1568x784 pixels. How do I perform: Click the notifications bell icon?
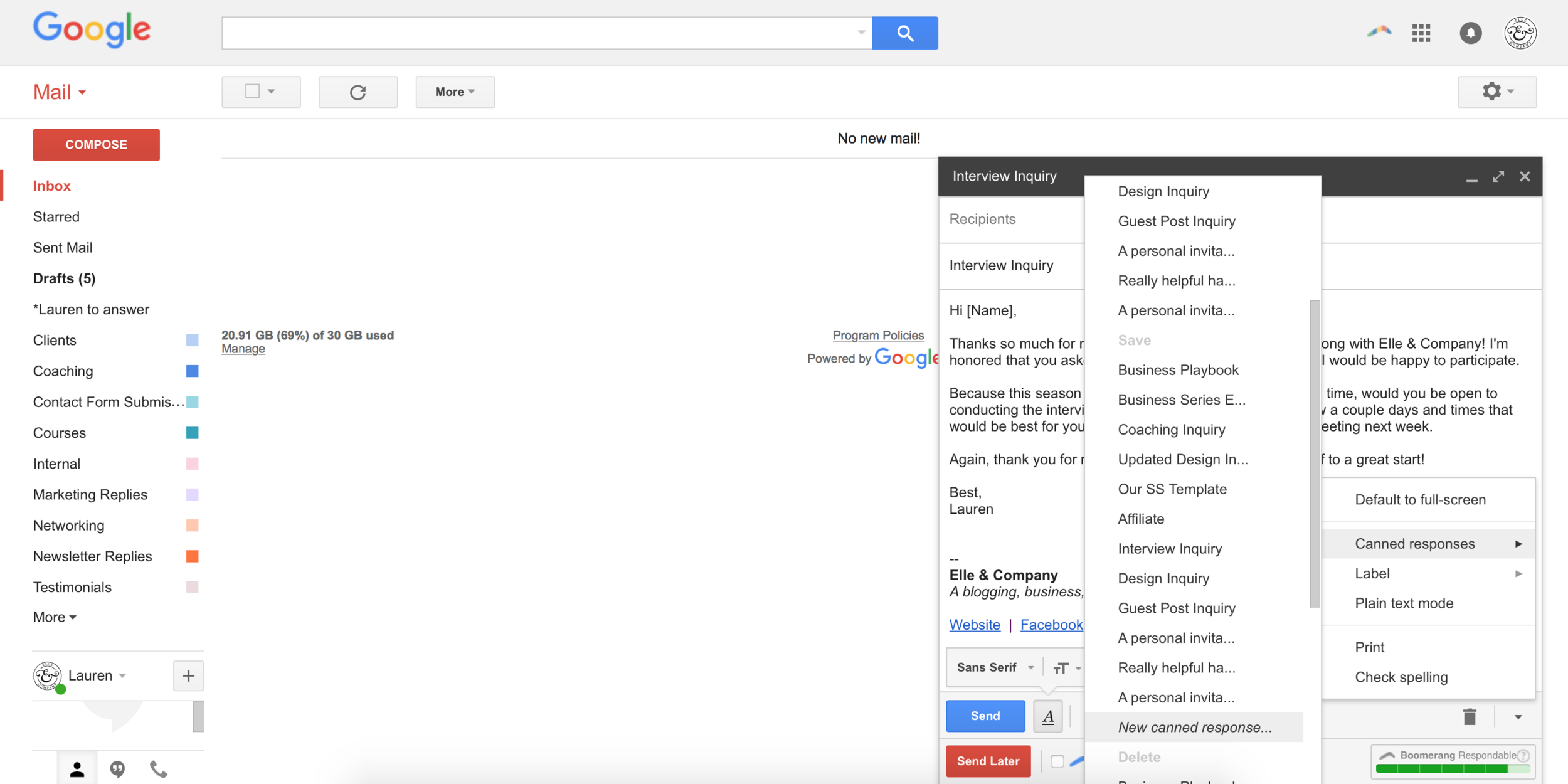(x=1471, y=33)
